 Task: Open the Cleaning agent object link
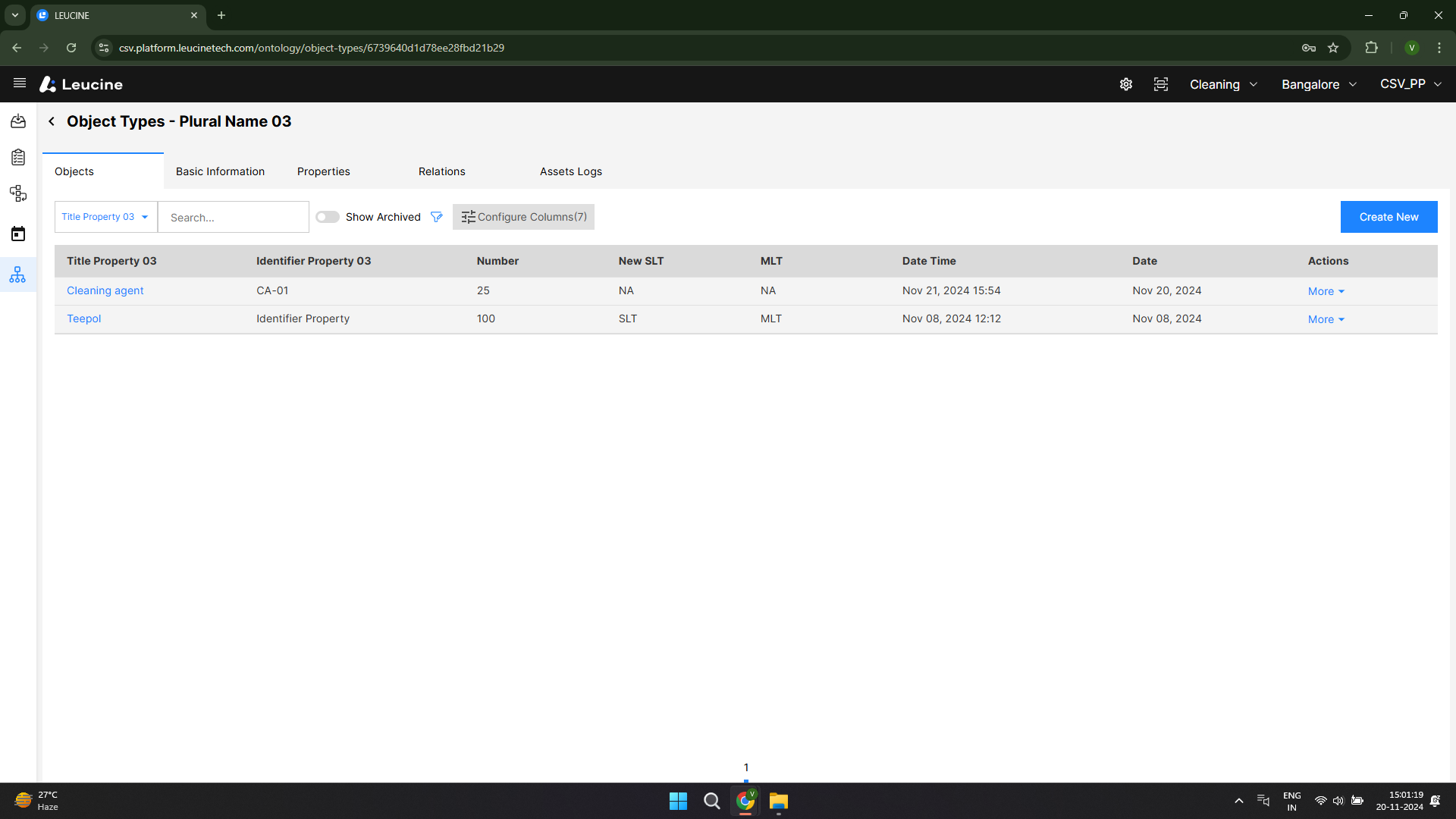point(105,290)
